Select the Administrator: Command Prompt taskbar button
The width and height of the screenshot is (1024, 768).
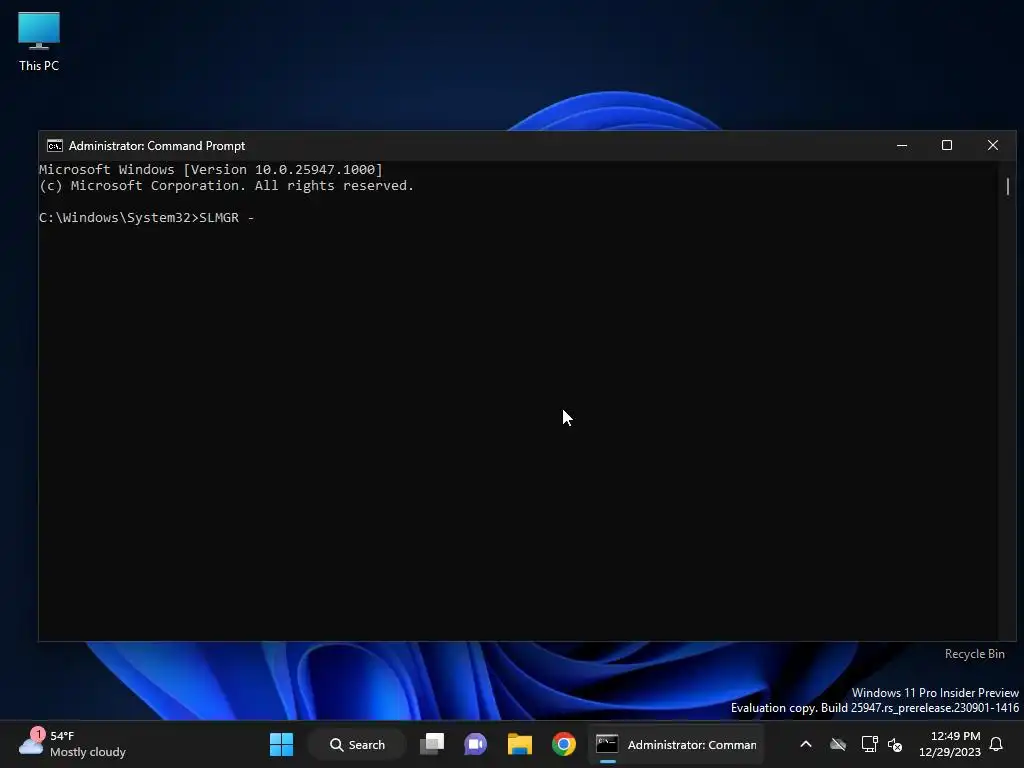coord(676,744)
